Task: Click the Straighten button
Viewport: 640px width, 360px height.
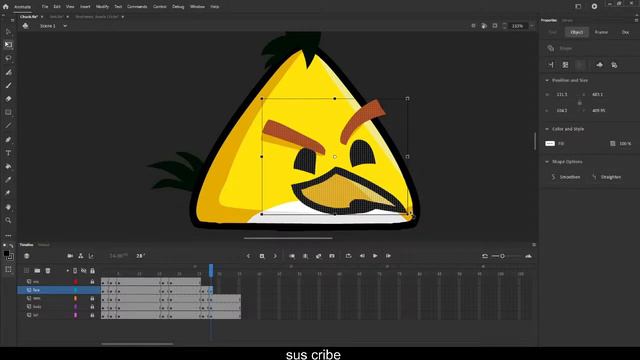Action: coord(607,177)
